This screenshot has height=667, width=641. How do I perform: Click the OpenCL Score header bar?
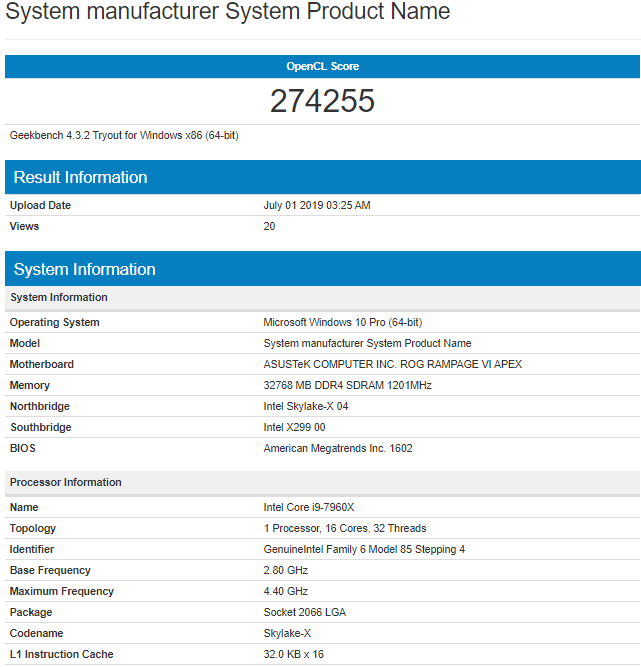click(322, 66)
